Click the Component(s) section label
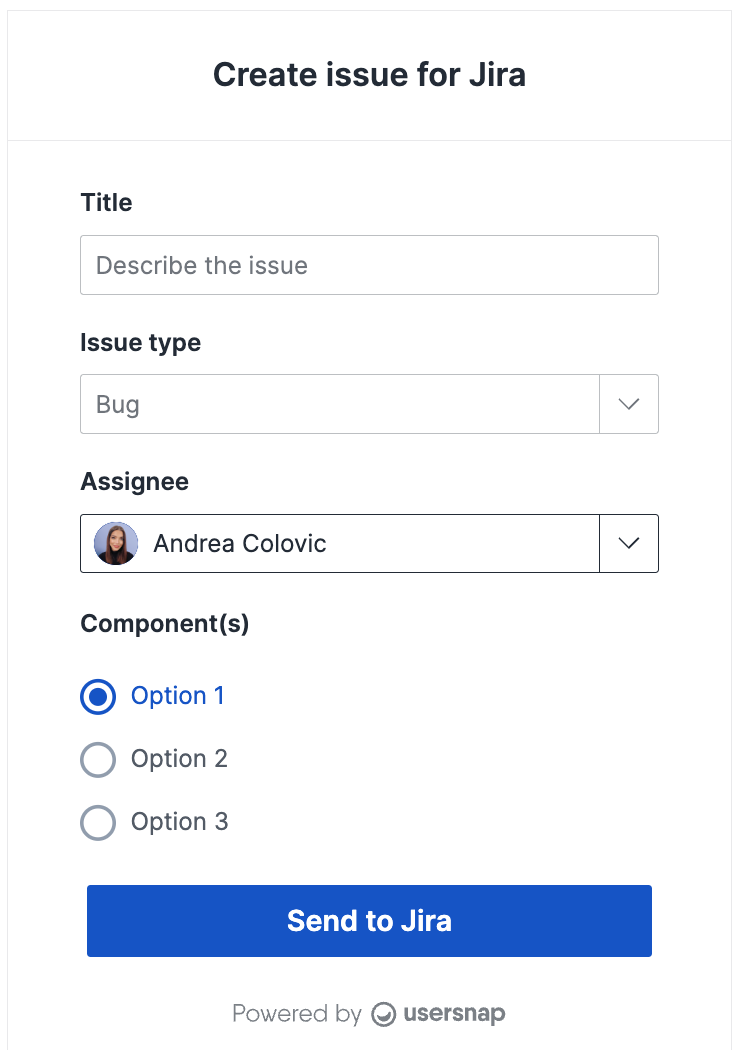This screenshot has width=738, height=1064. click(164, 623)
